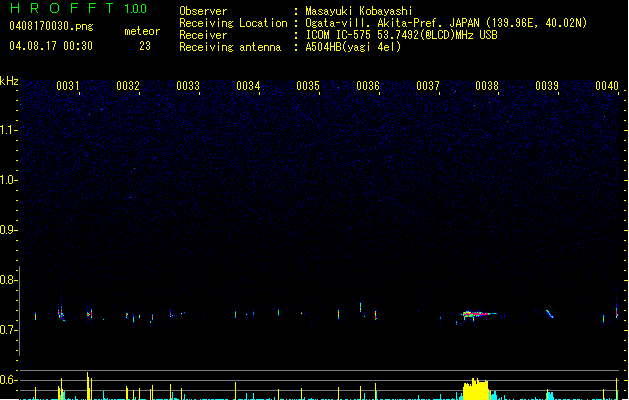629x400 pixels.
Task: Click the 0.6 kHz axis label
Action: point(9,380)
